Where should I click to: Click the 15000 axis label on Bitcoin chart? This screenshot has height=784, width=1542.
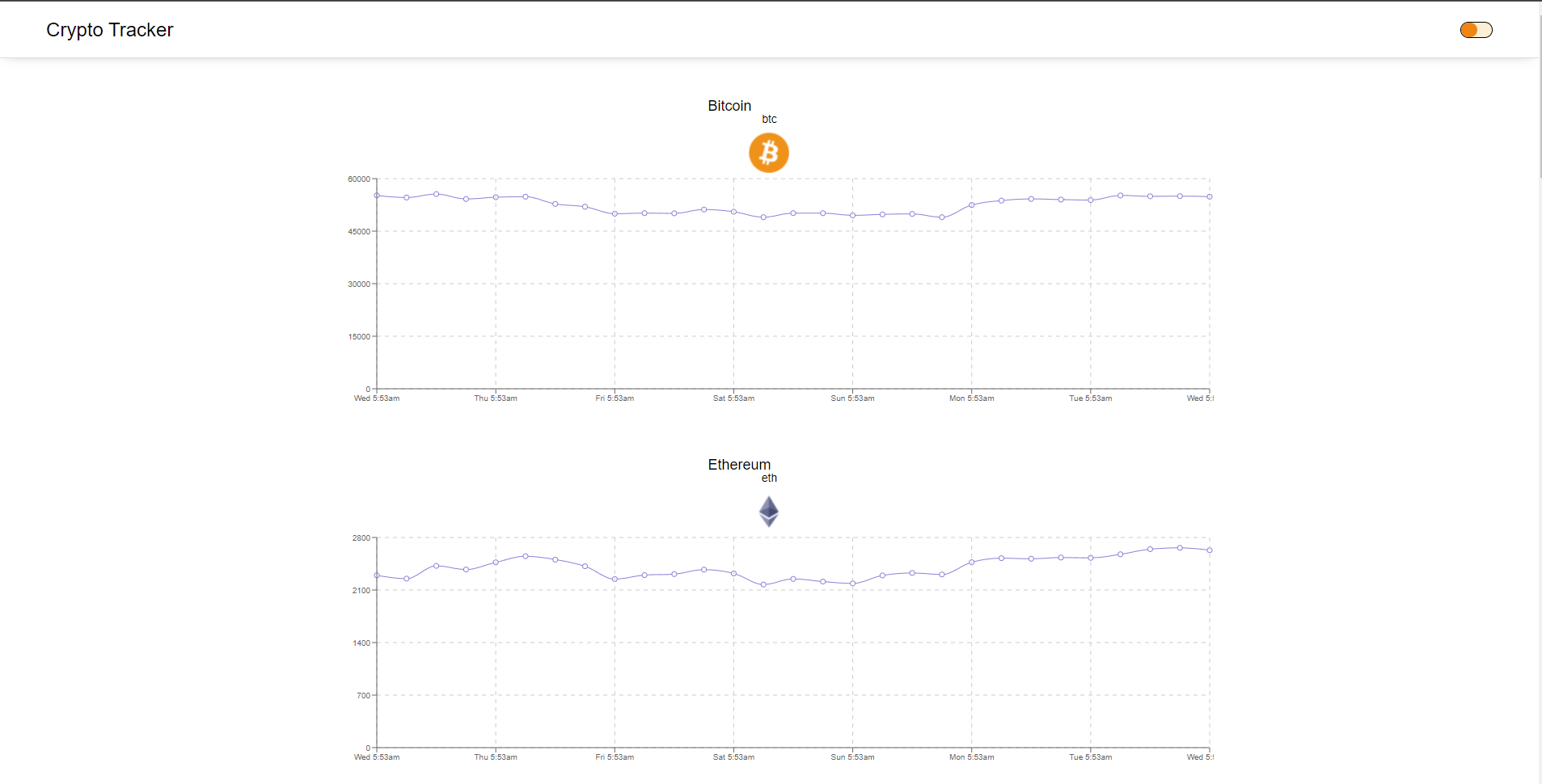pos(359,337)
